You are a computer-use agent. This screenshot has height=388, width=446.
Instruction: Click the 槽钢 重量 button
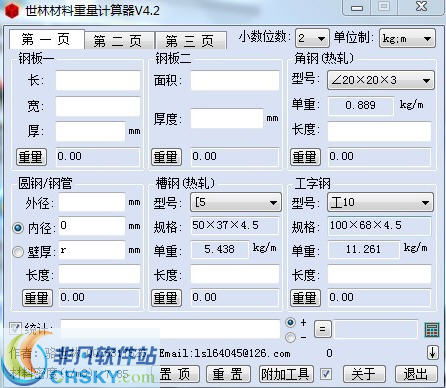[166, 298]
